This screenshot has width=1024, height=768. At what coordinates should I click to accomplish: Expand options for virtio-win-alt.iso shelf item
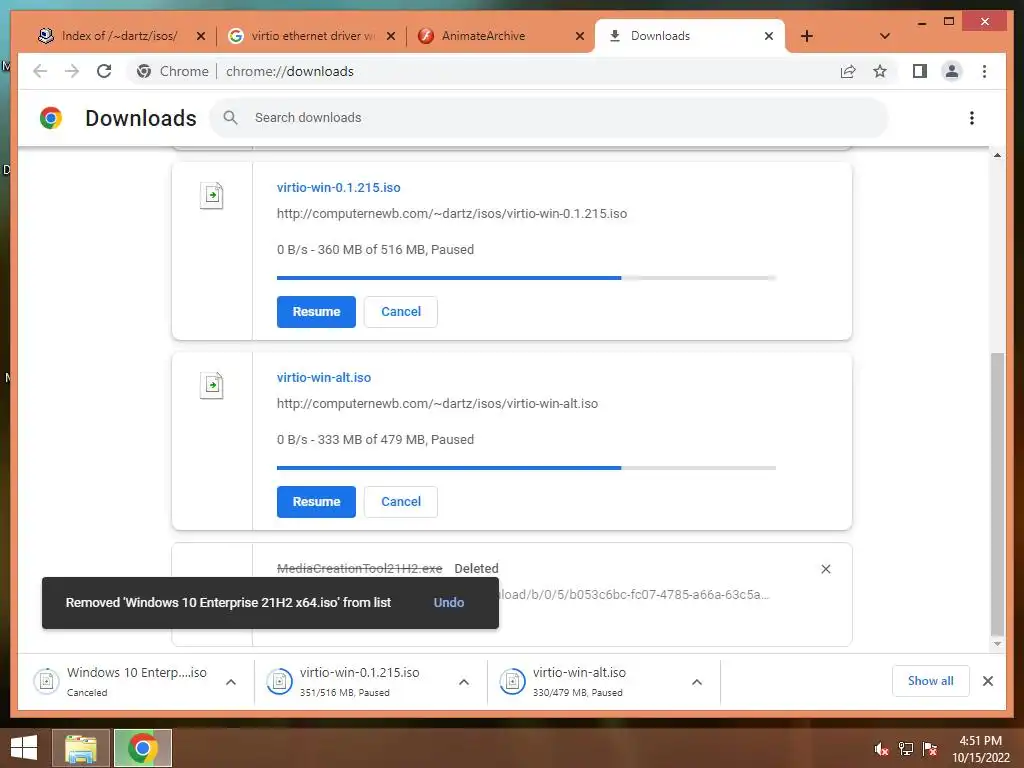(x=697, y=682)
